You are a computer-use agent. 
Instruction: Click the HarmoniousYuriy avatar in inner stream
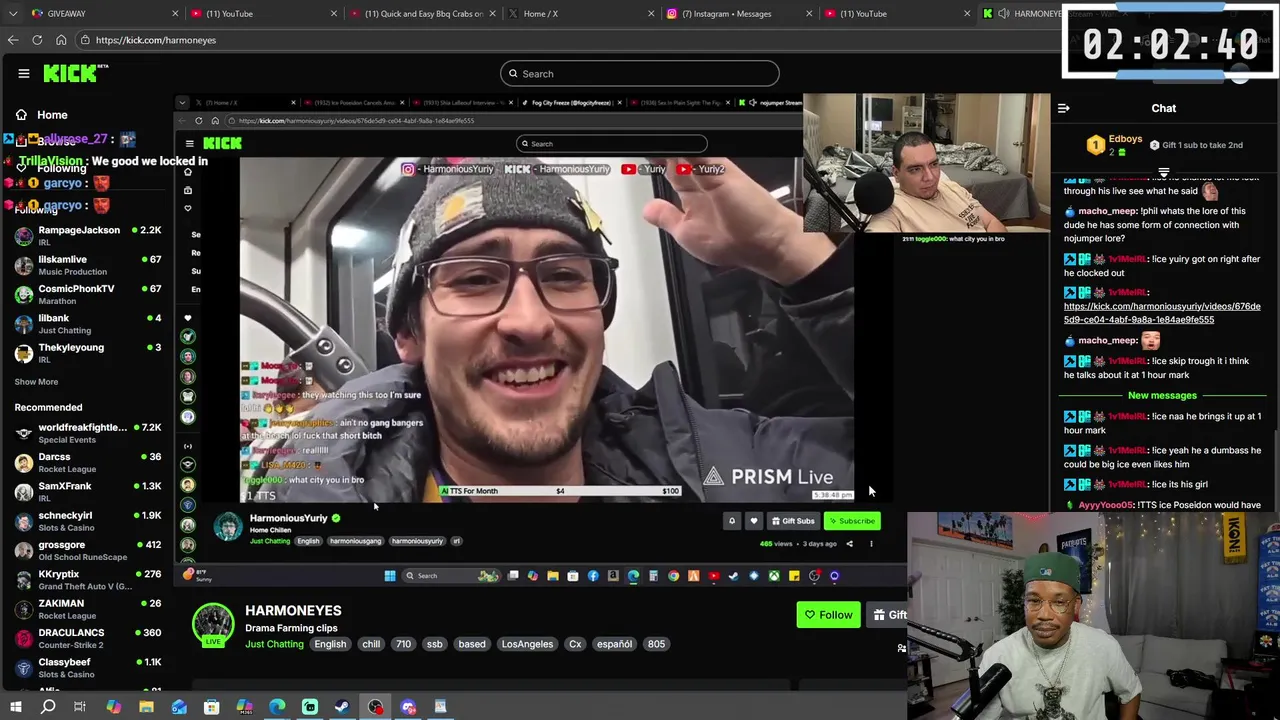click(228, 527)
